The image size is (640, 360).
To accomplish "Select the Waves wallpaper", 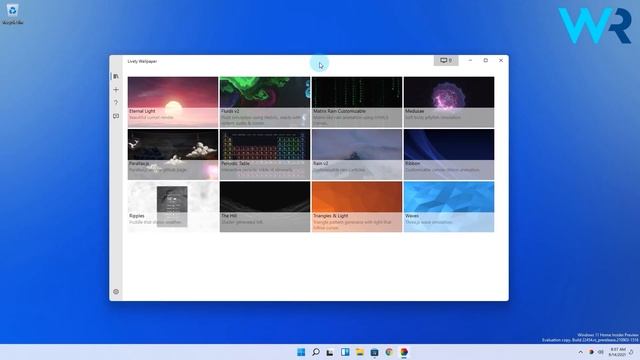I will 449,207.
